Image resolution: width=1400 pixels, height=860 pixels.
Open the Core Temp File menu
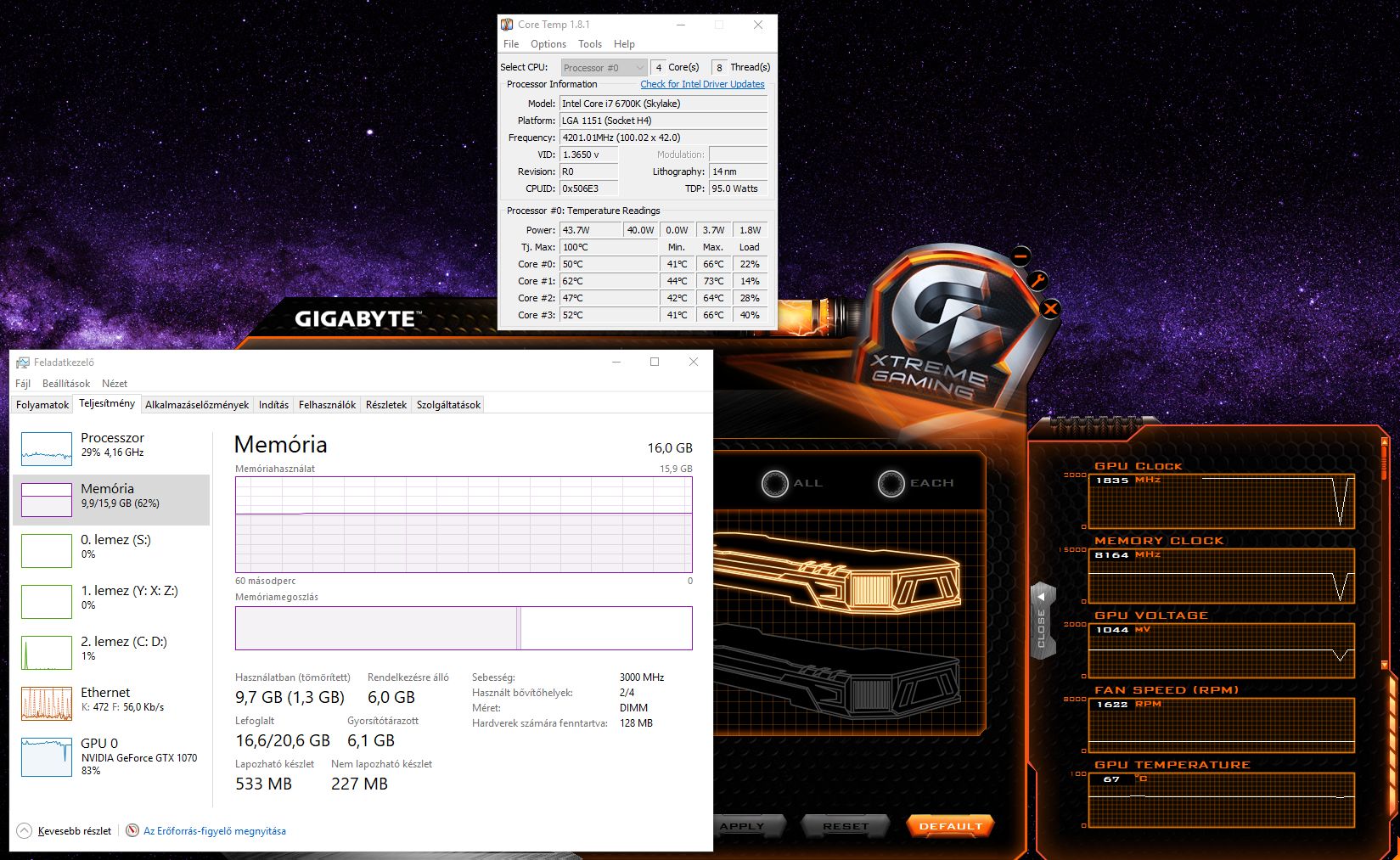pos(511,44)
